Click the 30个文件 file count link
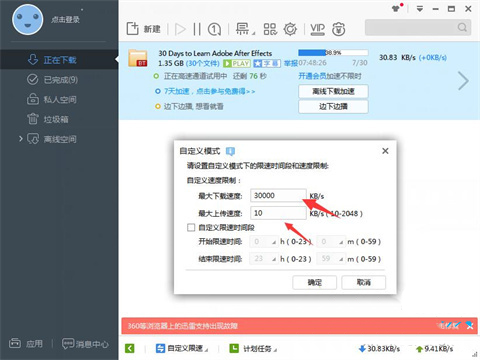This screenshot has width=480, height=360. click(x=203, y=63)
